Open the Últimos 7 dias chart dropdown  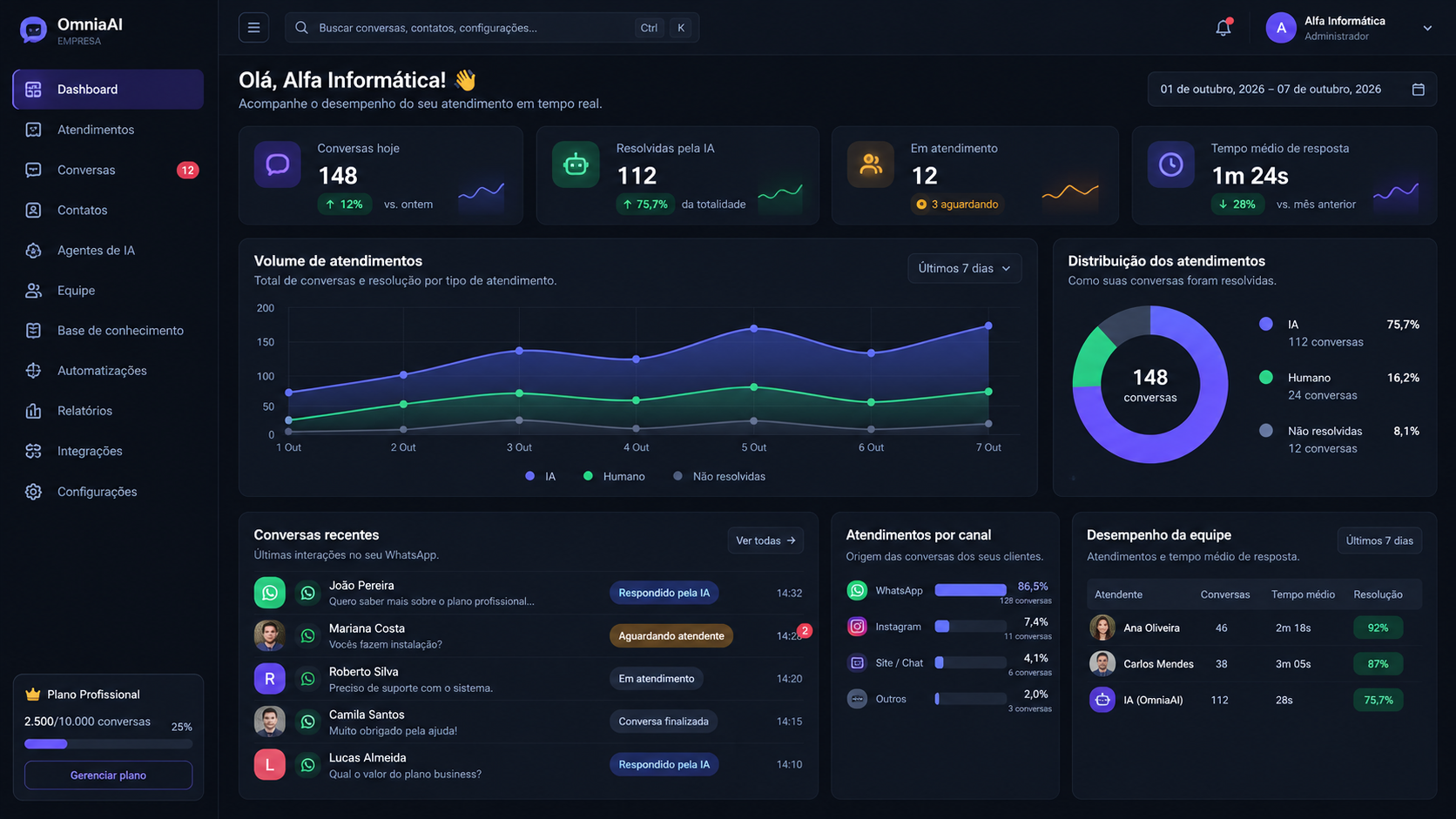(x=964, y=268)
